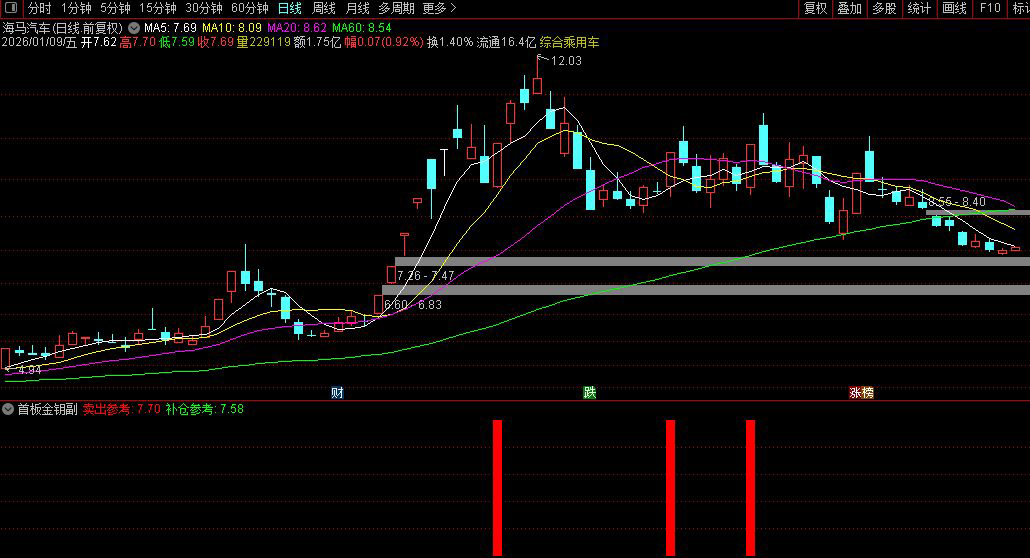The width and height of the screenshot is (1030, 558).
Task: Open the F10 company info
Action: (x=990, y=9)
